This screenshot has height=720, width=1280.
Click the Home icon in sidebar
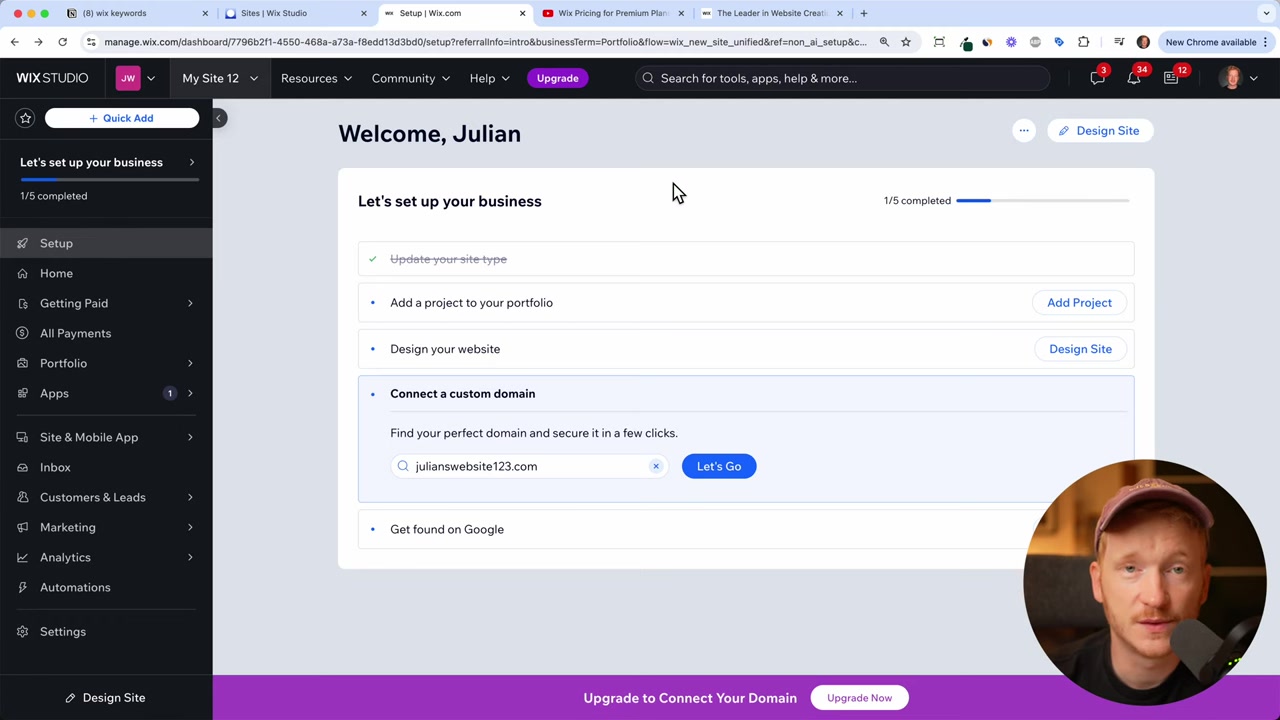[x=22, y=273]
